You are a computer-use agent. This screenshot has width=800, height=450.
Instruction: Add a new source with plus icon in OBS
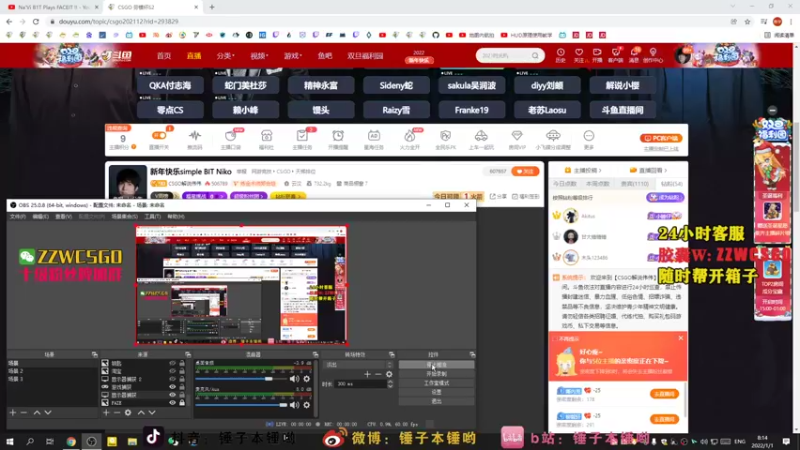[x=106, y=412]
